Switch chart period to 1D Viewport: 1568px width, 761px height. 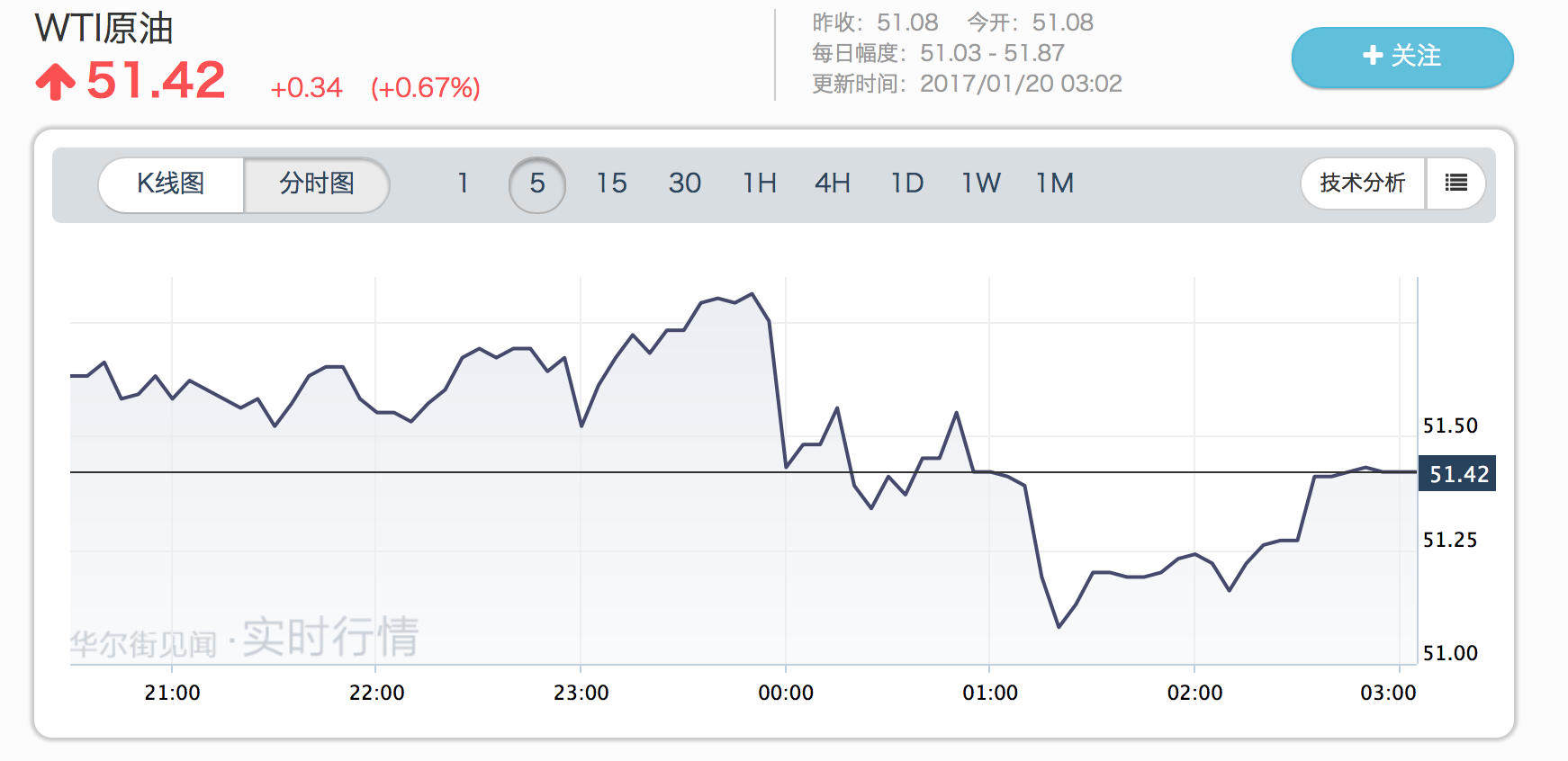906,184
